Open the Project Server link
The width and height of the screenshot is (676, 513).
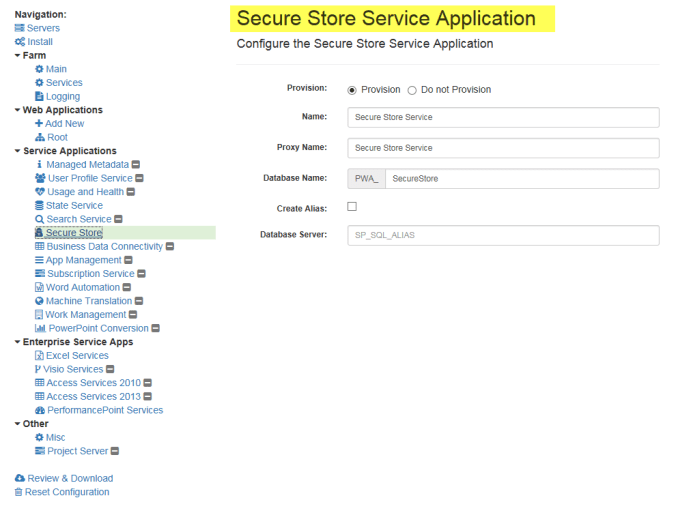[x=78, y=451]
